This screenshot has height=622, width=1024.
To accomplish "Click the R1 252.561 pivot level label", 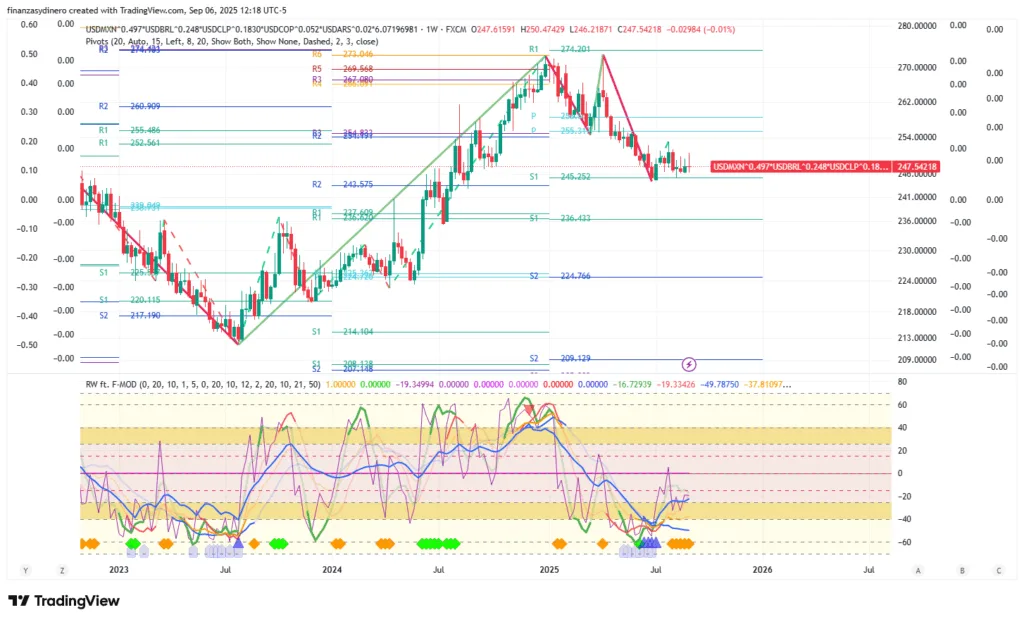I will coord(129,142).
